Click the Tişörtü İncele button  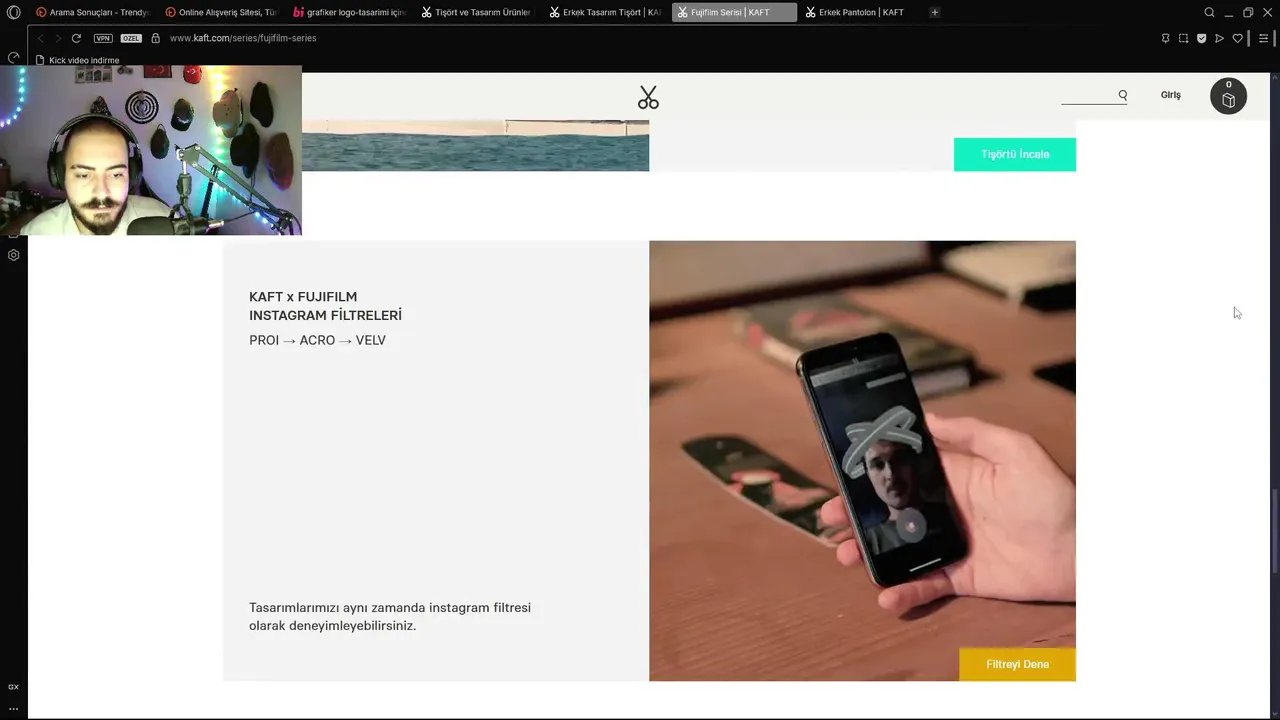click(x=1015, y=154)
